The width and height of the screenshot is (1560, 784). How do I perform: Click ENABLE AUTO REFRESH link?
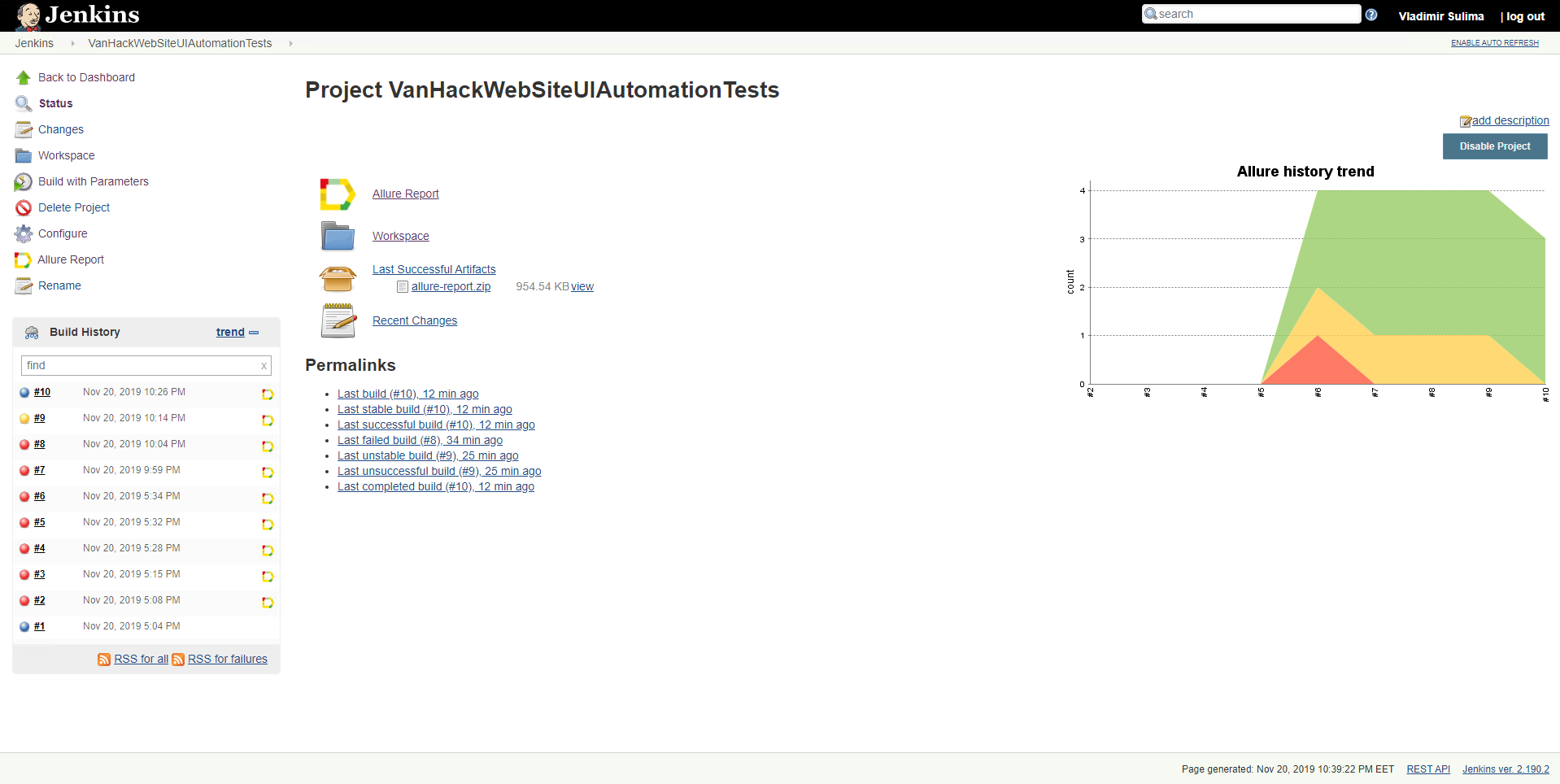point(1495,43)
